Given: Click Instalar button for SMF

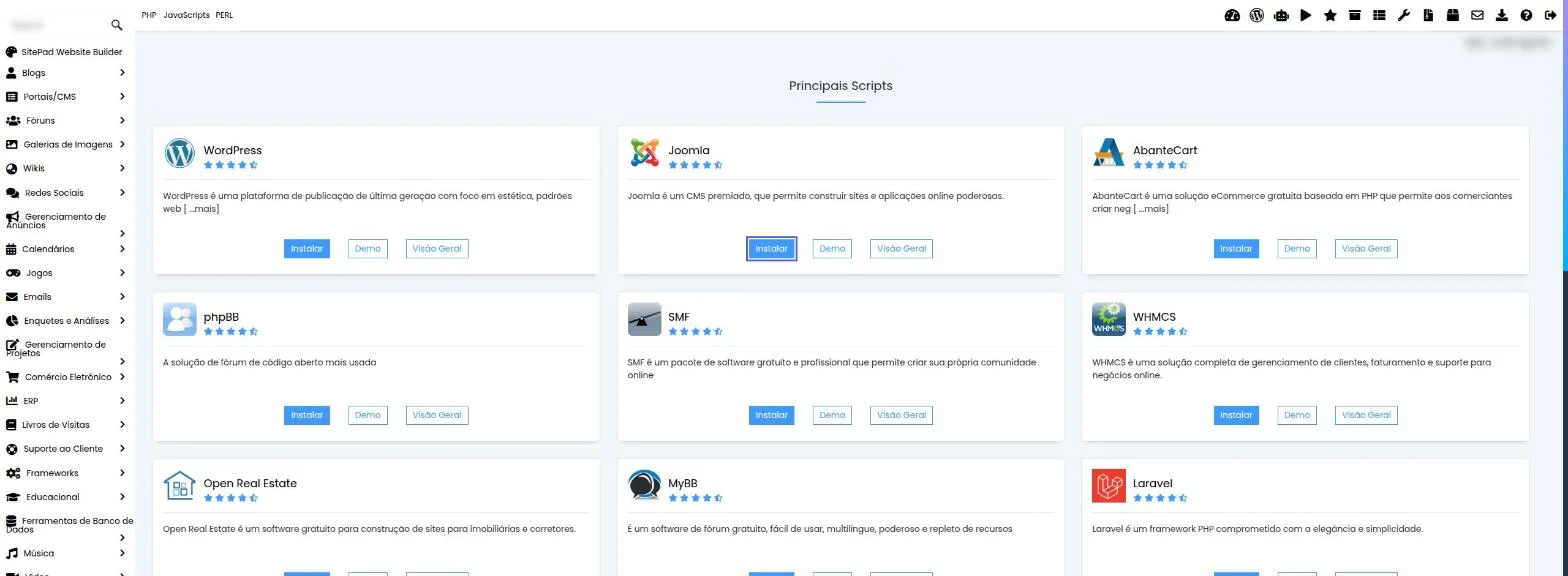Looking at the screenshot, I should (x=771, y=415).
